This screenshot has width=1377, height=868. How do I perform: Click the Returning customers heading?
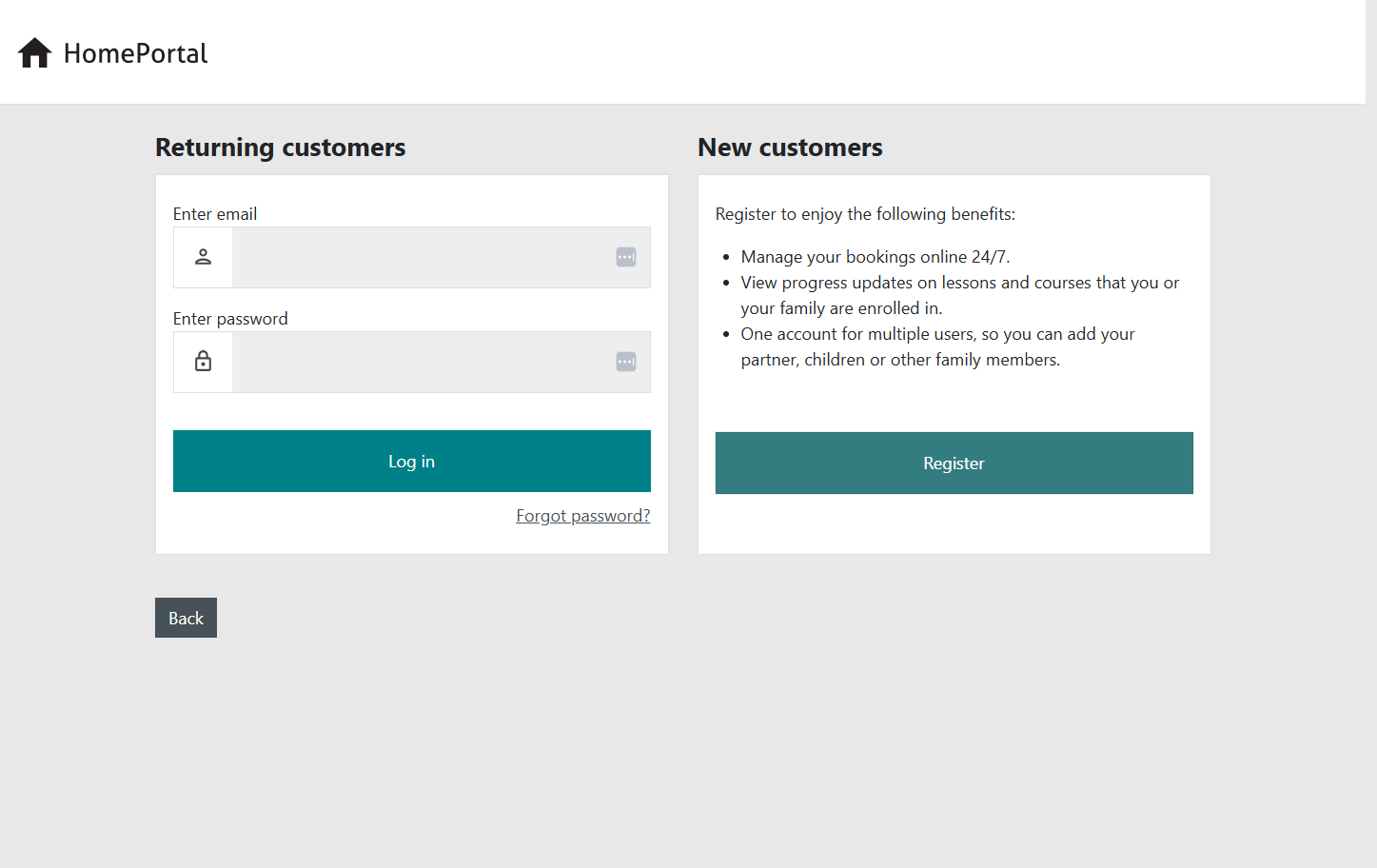click(281, 148)
